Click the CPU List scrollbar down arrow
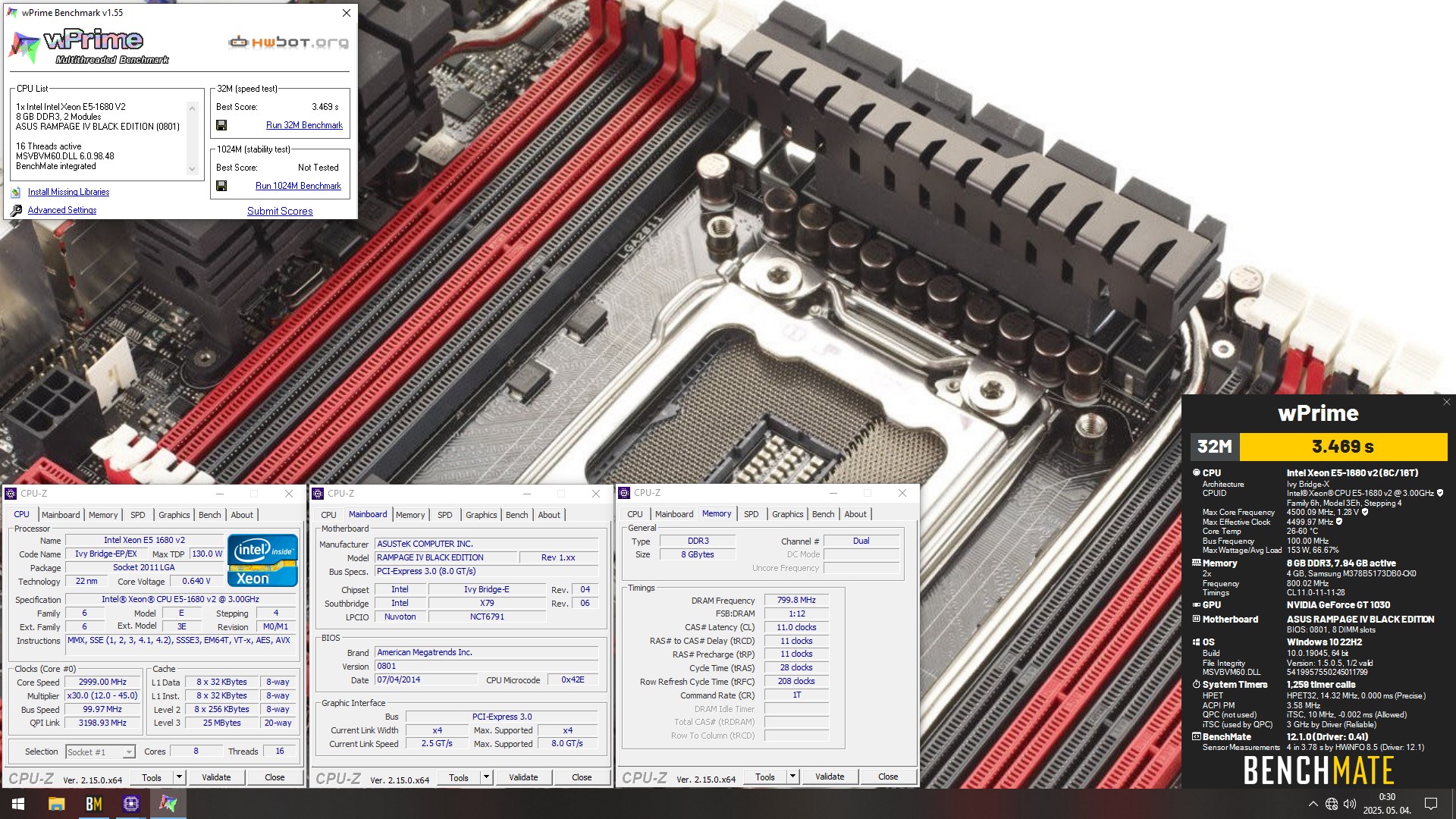The height and width of the screenshot is (819, 1456). coord(192,169)
